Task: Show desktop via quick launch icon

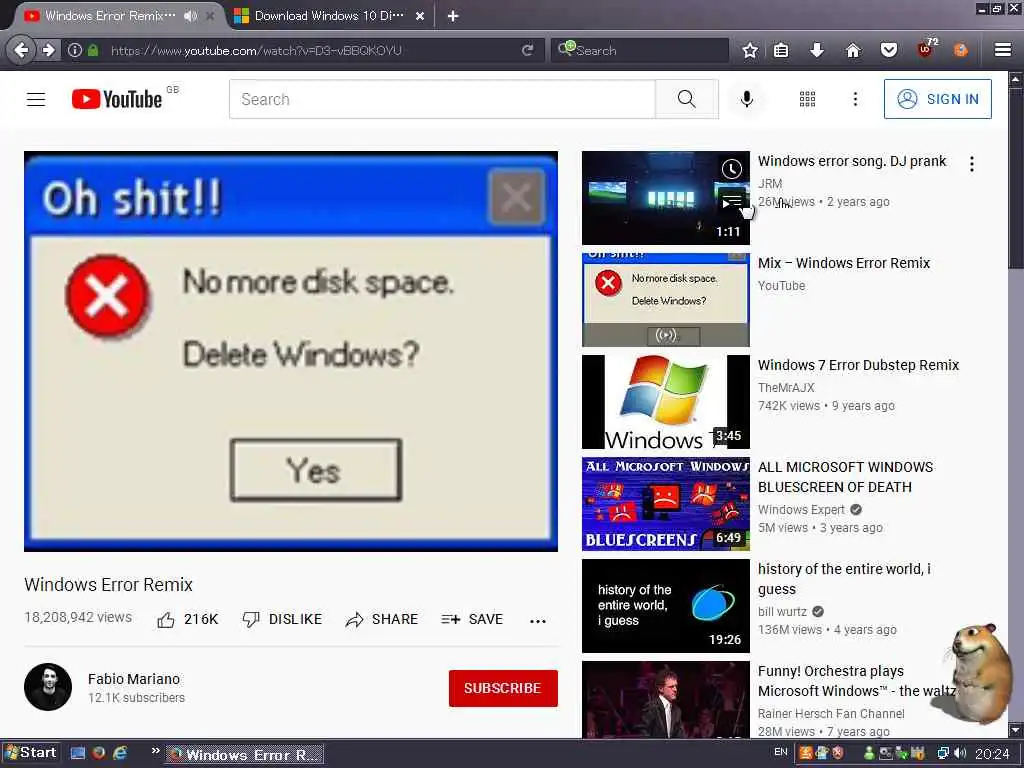Action: tap(78, 753)
